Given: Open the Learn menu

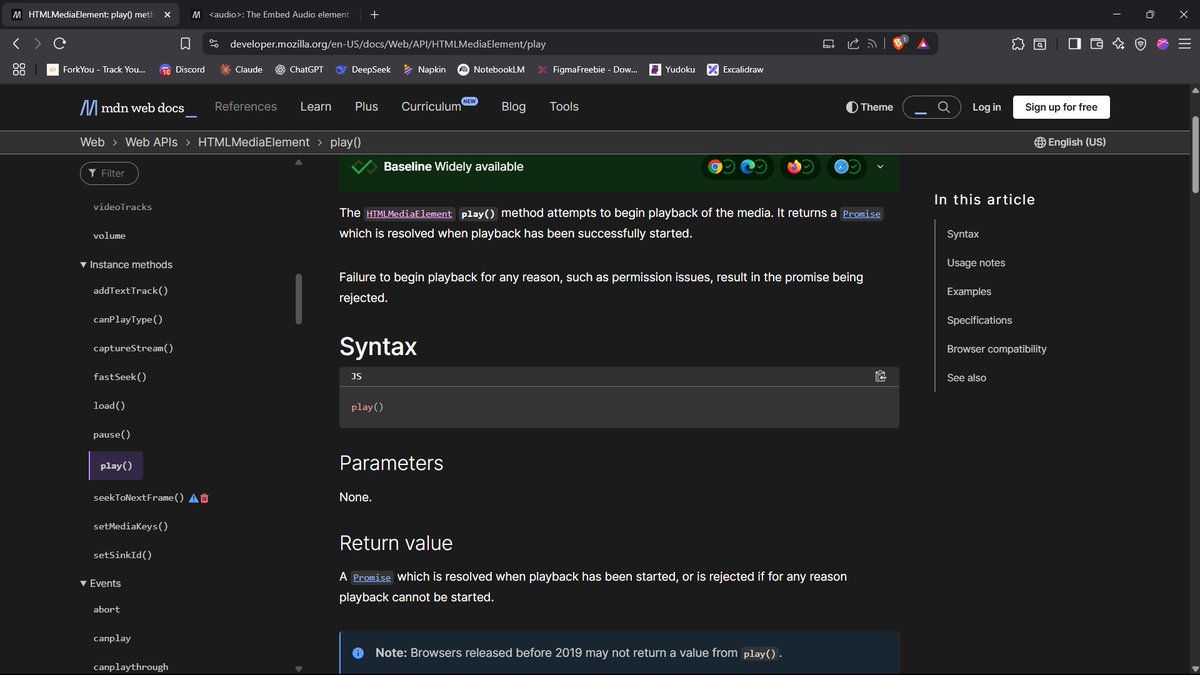Looking at the screenshot, I should tap(316, 106).
